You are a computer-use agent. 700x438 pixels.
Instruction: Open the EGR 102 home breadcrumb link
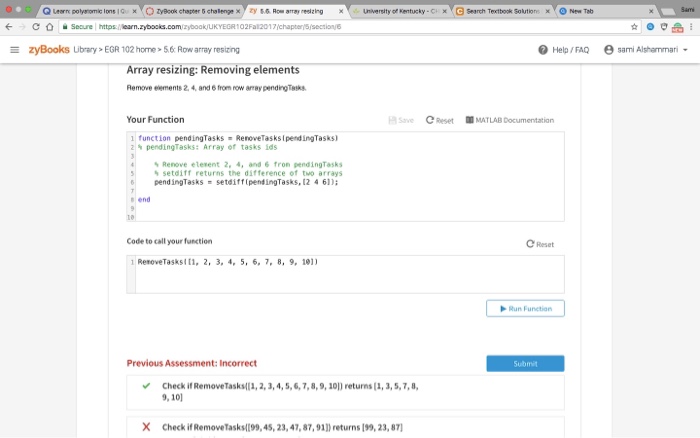(x=130, y=50)
